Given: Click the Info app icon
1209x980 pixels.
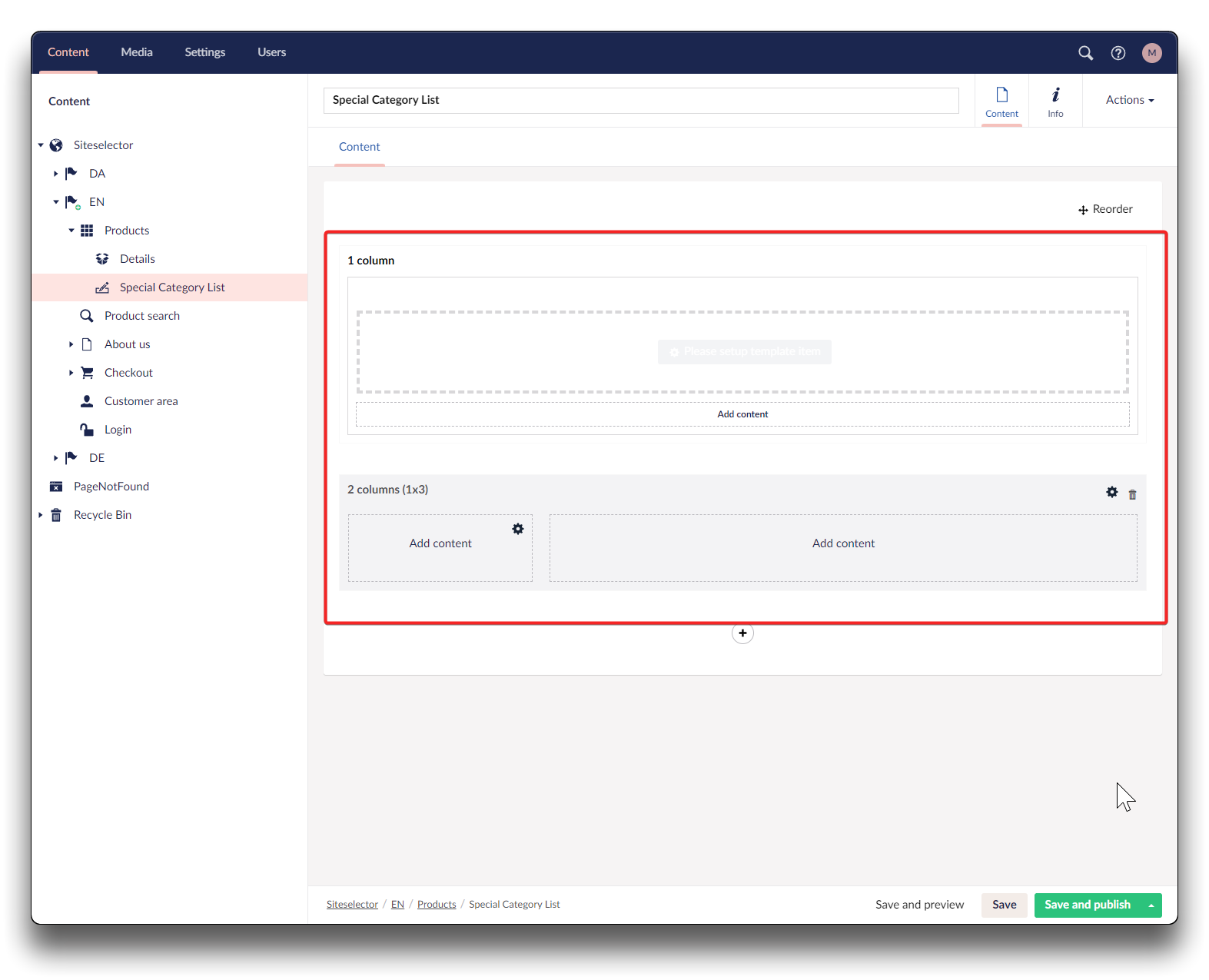Looking at the screenshot, I should (x=1055, y=101).
